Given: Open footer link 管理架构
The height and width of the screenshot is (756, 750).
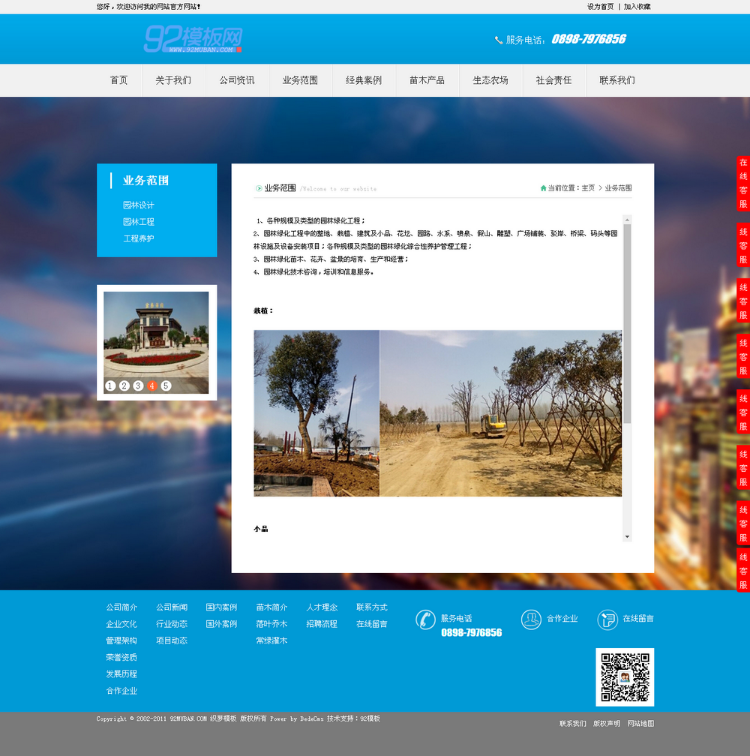Looking at the screenshot, I should [121, 641].
